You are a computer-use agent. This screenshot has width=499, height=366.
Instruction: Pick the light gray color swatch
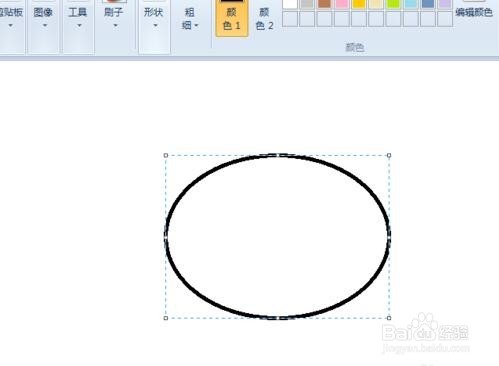[307, 3]
